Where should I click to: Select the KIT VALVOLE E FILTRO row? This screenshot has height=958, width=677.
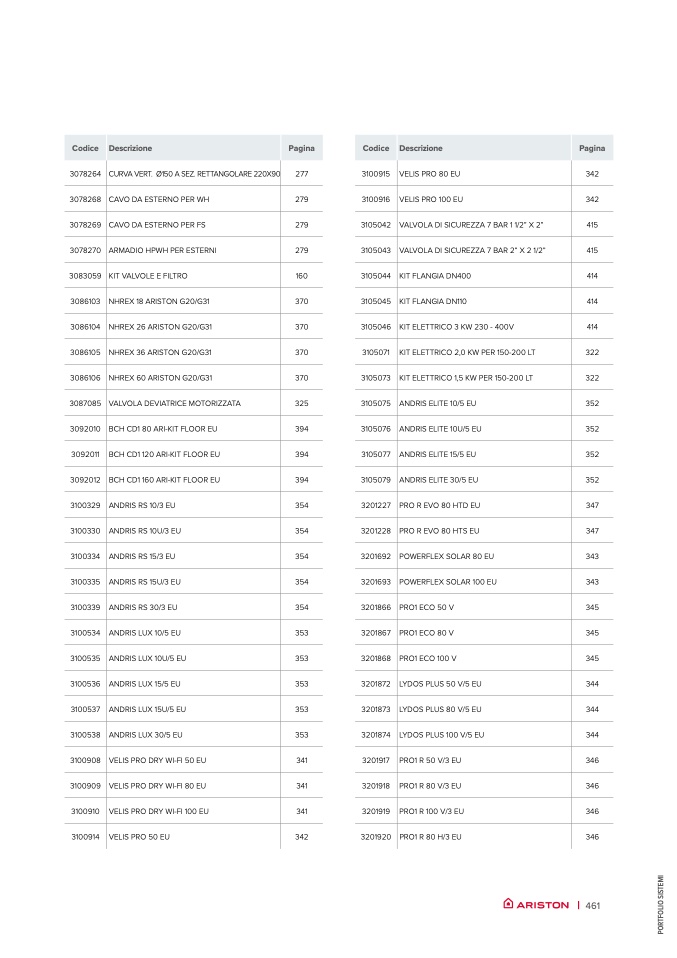click(x=194, y=276)
